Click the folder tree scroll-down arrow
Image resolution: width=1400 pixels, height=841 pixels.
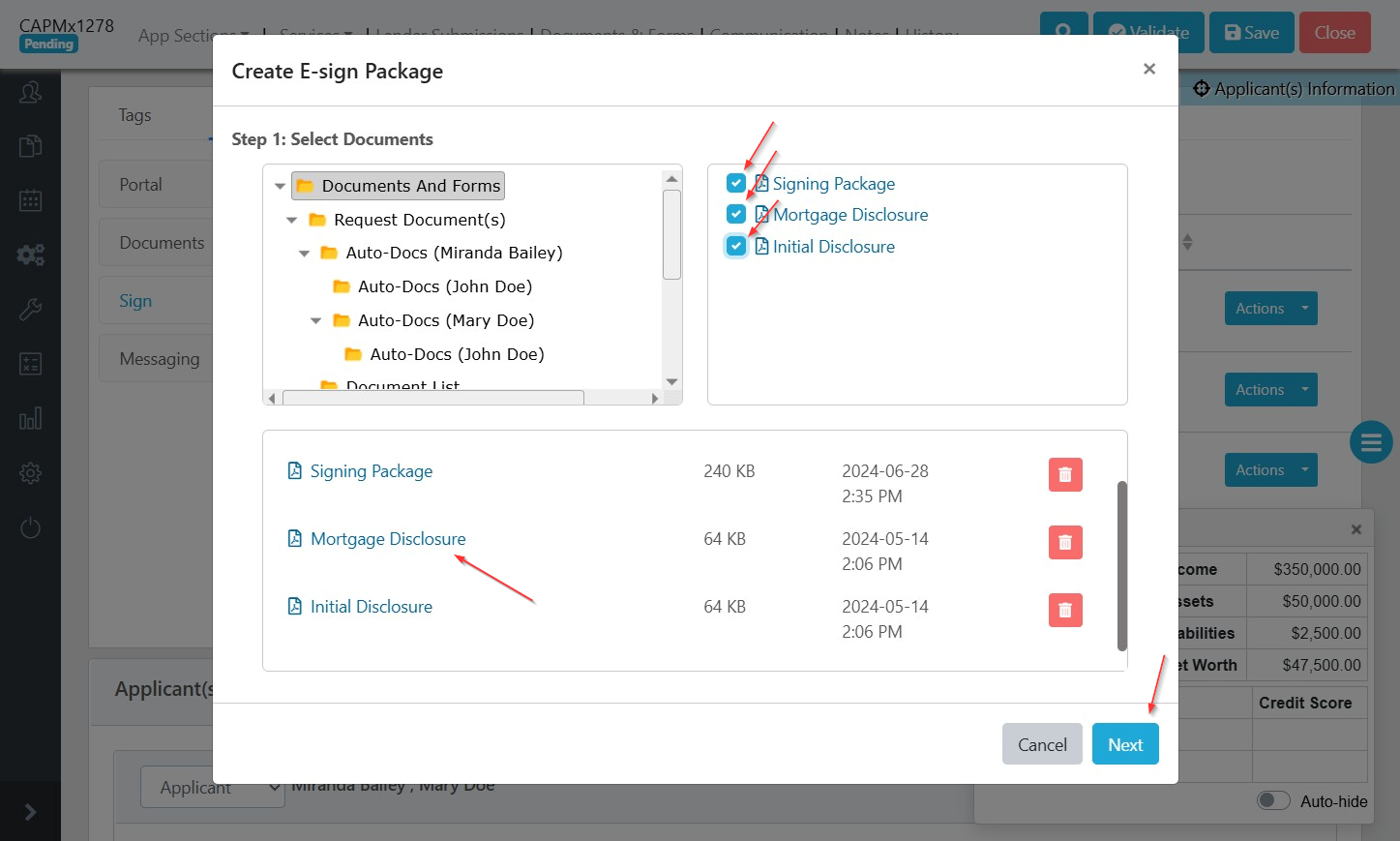(x=671, y=381)
